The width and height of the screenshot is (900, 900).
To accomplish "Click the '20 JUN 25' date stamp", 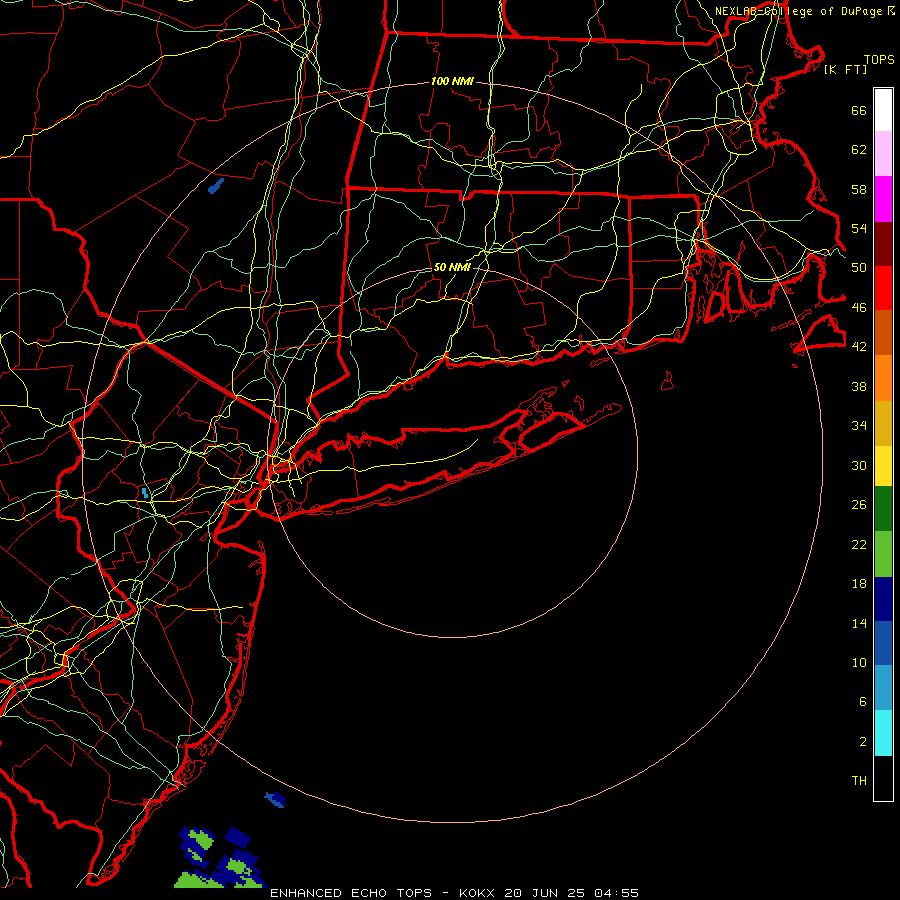I will 545,893.
